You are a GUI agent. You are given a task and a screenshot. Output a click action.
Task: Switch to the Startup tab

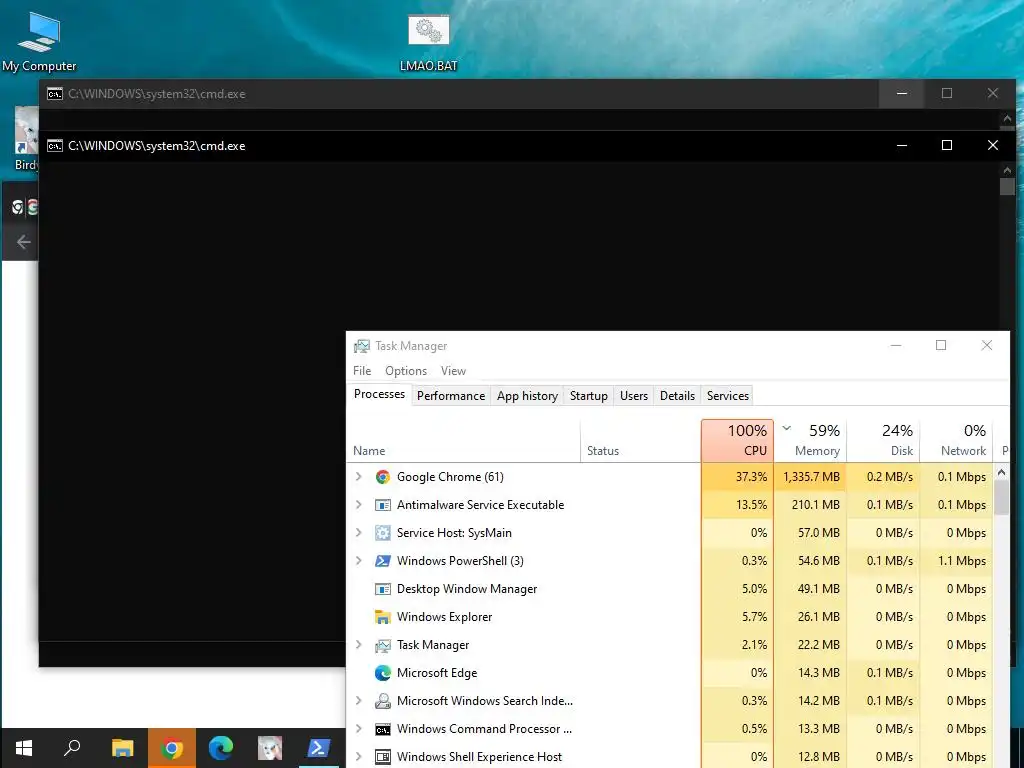pyautogui.click(x=588, y=396)
